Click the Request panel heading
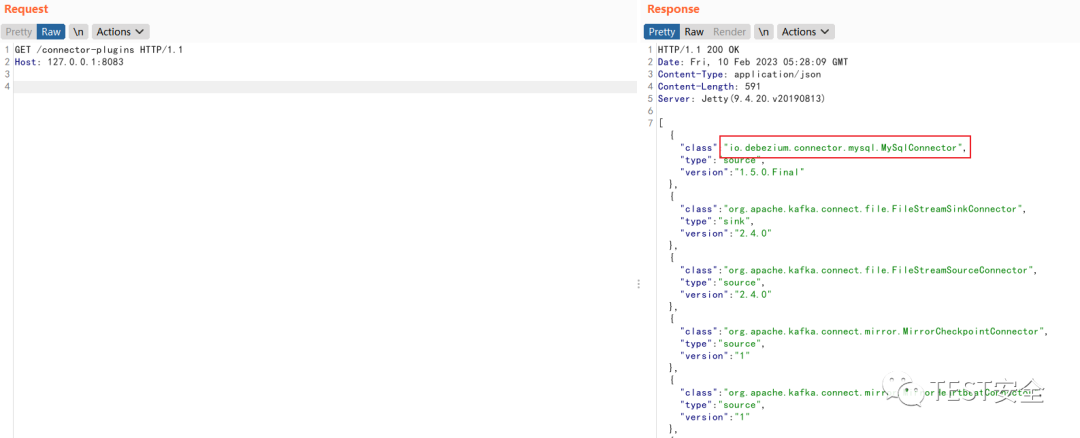The image size is (1080, 438). (x=26, y=9)
